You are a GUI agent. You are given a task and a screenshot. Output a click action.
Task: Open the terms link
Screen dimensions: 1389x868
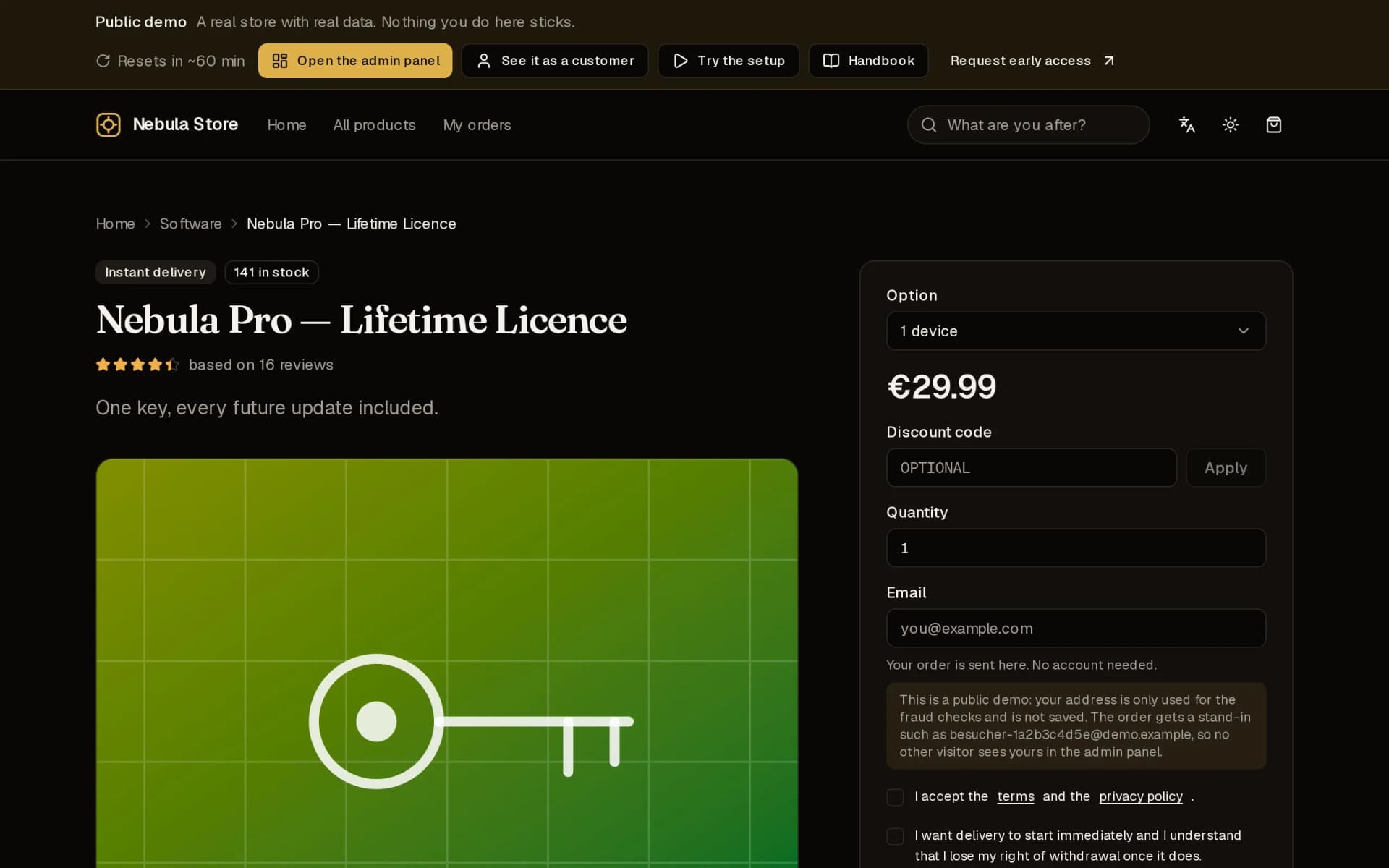[1015, 796]
